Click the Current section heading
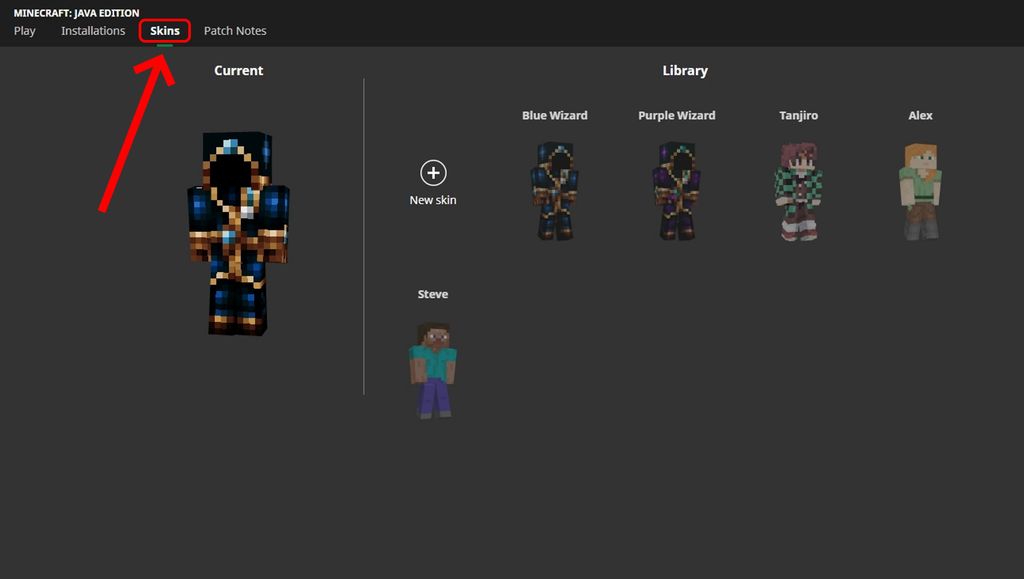Screen dimensions: 1024x579 coord(238,70)
